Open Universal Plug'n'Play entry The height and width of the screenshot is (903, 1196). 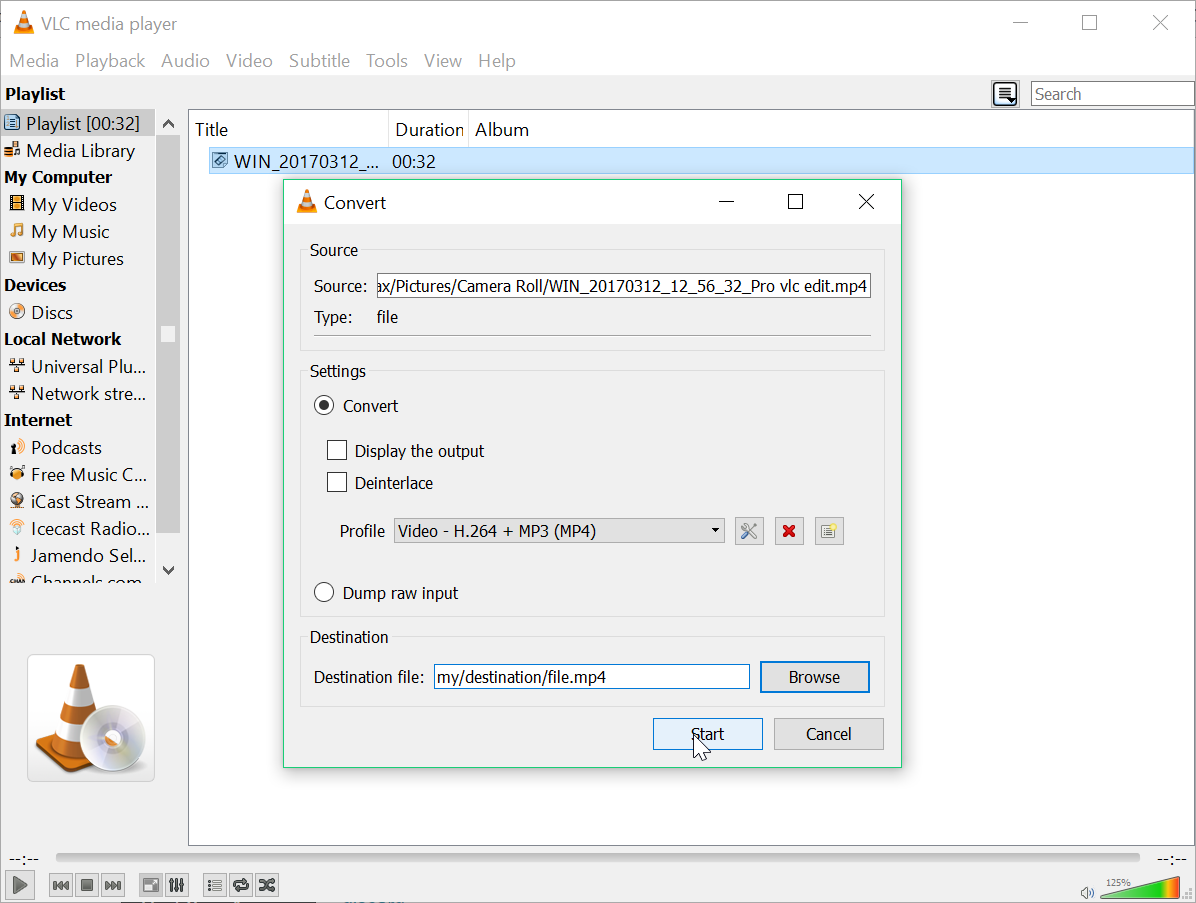coord(88,367)
